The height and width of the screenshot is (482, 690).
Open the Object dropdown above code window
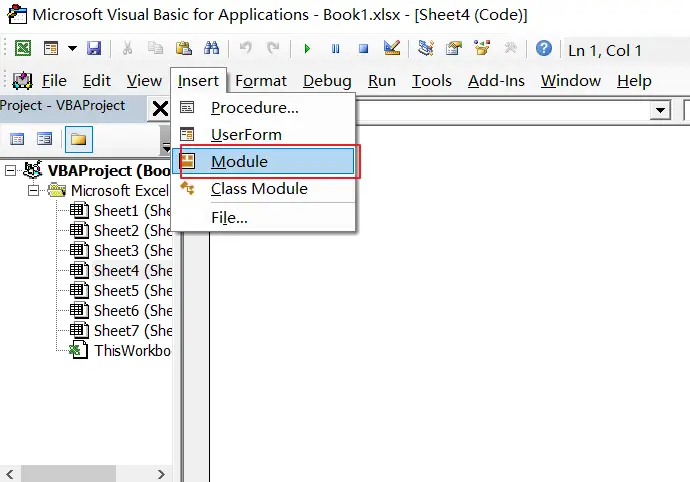click(660, 110)
